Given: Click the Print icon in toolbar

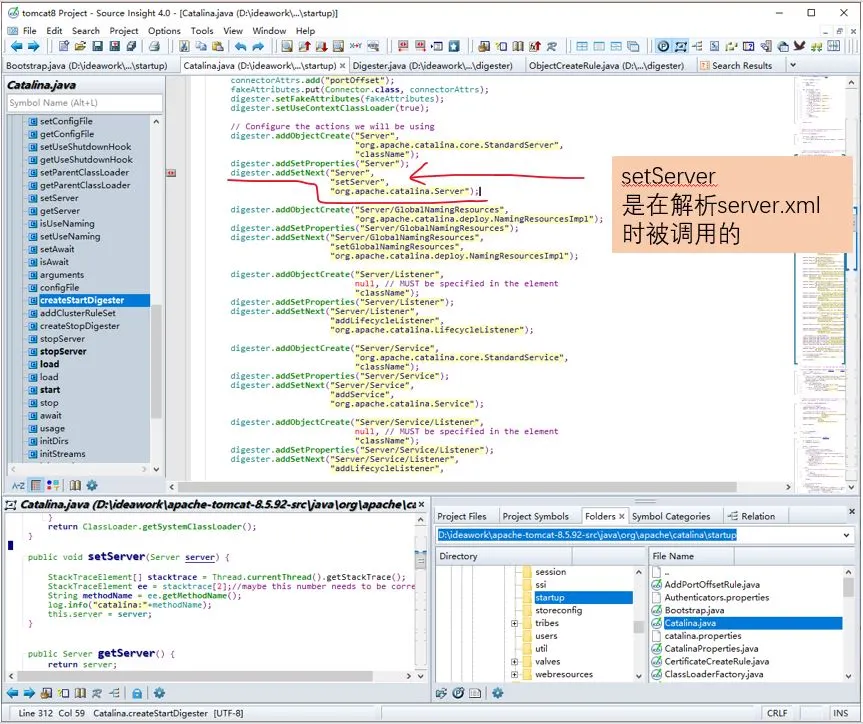Looking at the screenshot, I should point(155,46).
